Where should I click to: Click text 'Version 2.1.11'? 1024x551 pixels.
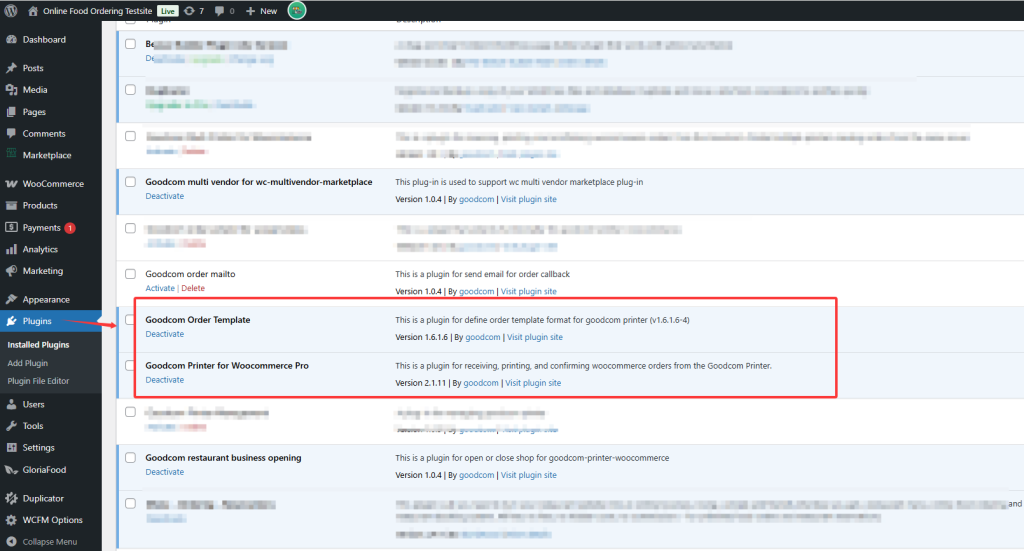[x=421, y=383]
